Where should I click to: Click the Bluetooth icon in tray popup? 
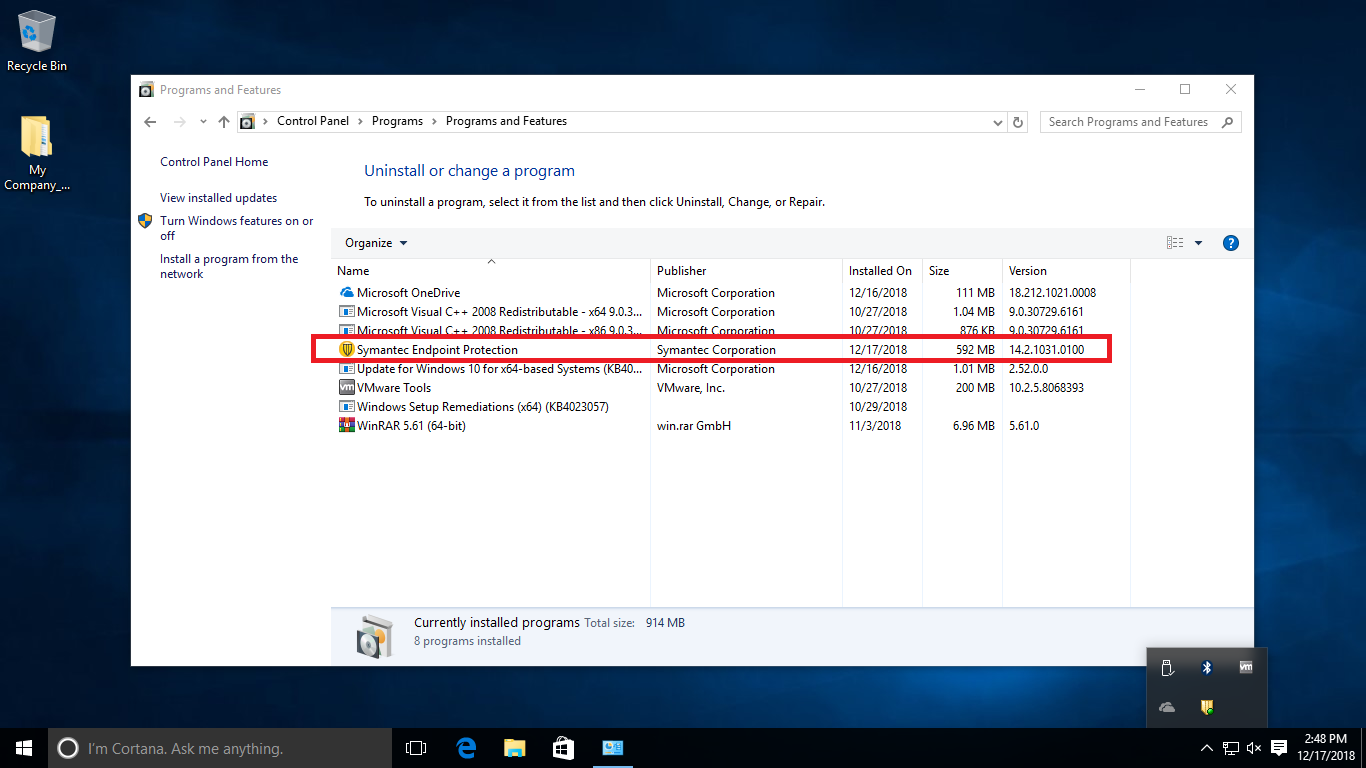(1207, 667)
